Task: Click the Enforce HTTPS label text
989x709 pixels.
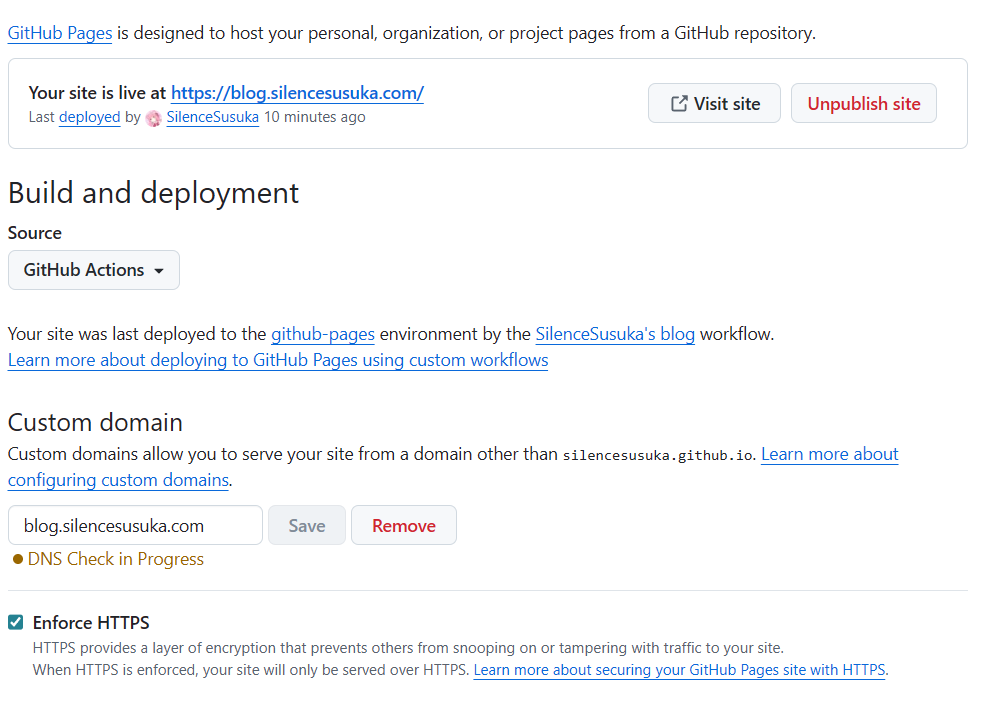Action: [91, 623]
